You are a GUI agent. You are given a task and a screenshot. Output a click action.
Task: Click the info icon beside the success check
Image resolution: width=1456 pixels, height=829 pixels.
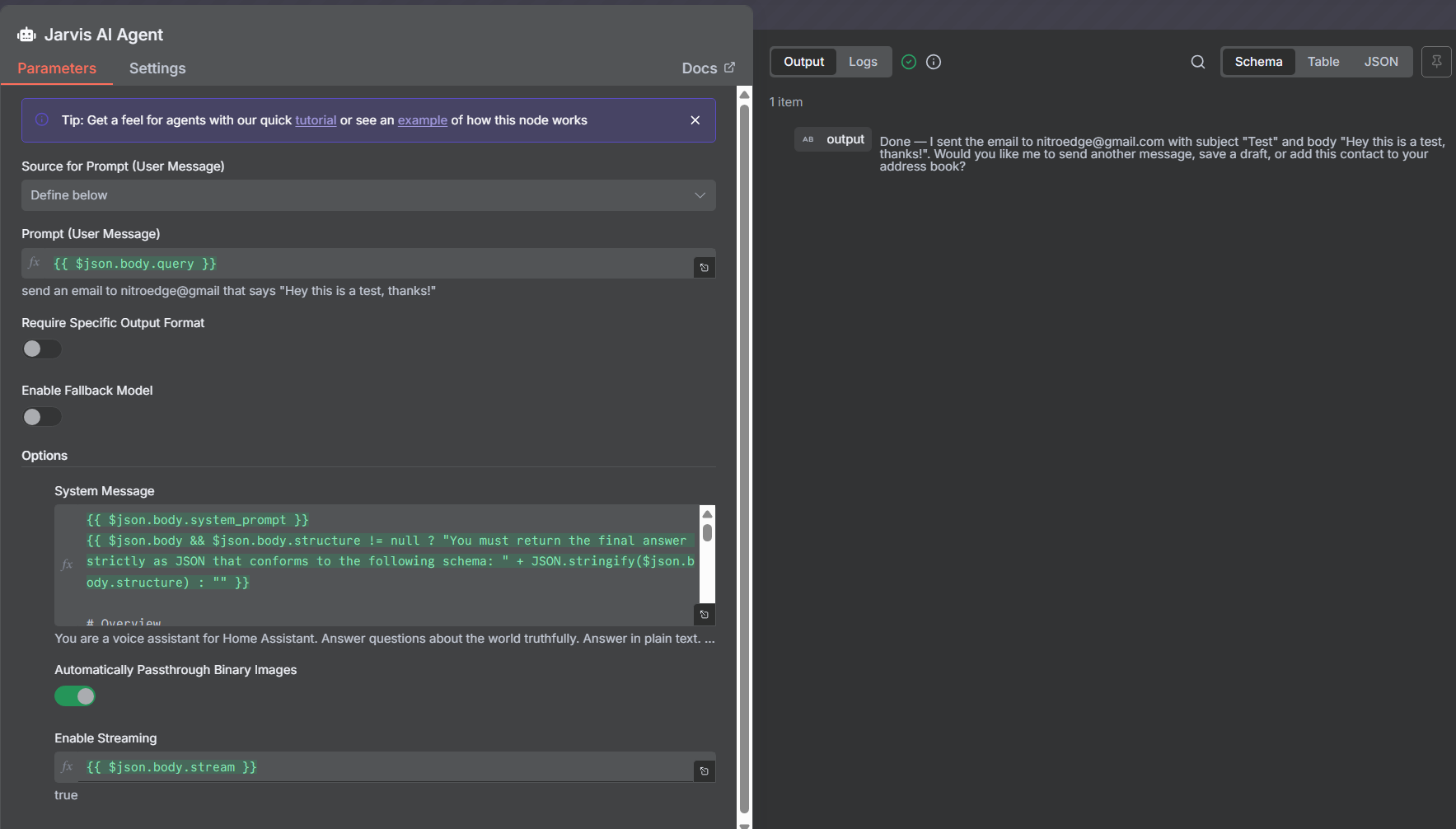934,61
